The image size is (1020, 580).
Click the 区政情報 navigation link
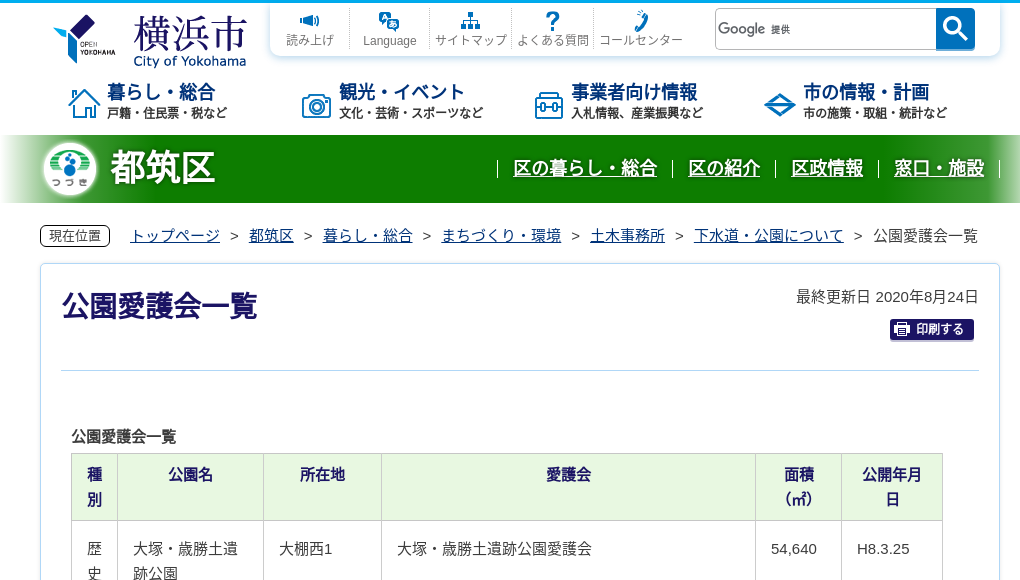827,169
